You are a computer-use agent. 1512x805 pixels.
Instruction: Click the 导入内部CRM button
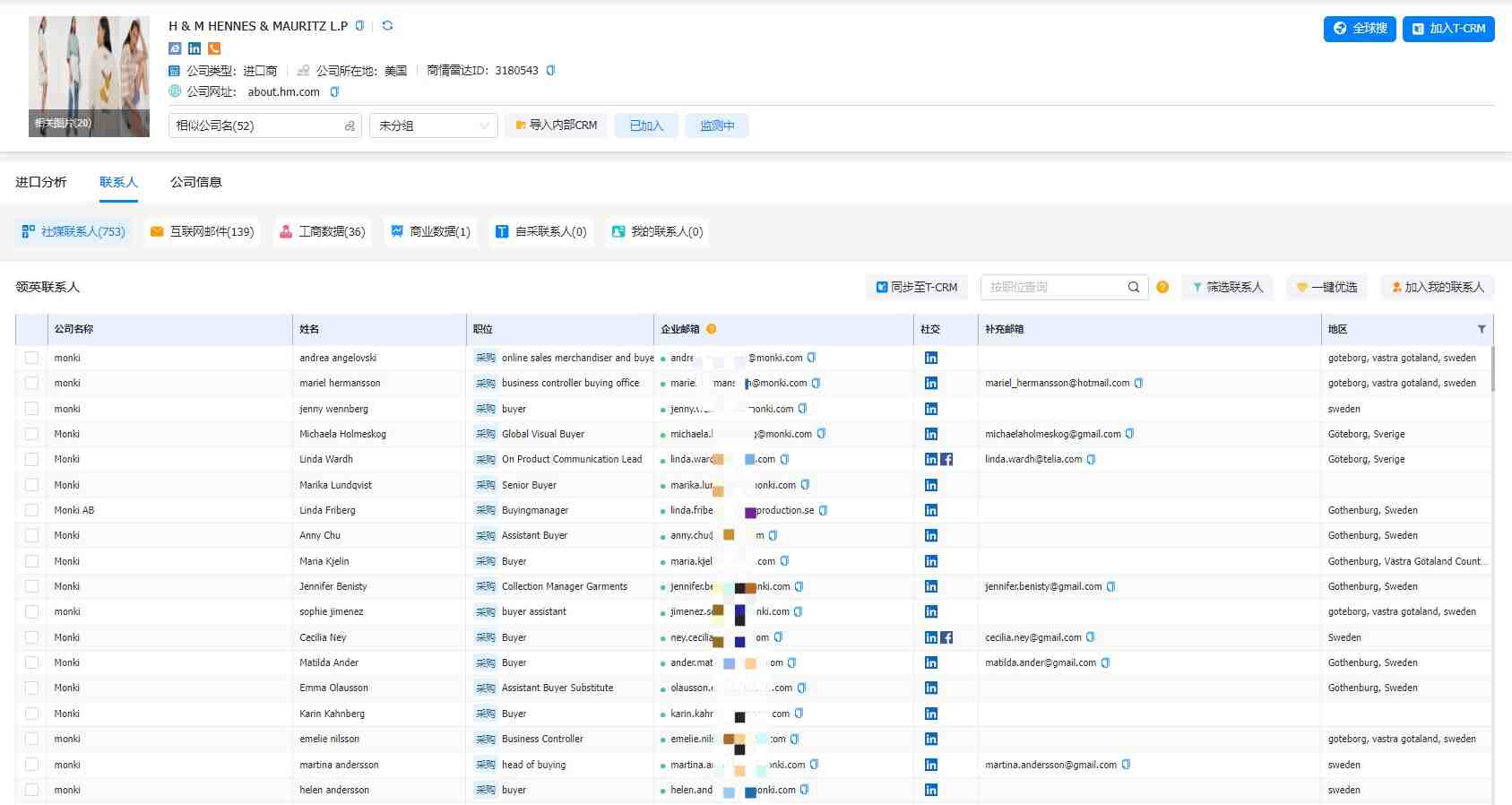click(x=556, y=126)
